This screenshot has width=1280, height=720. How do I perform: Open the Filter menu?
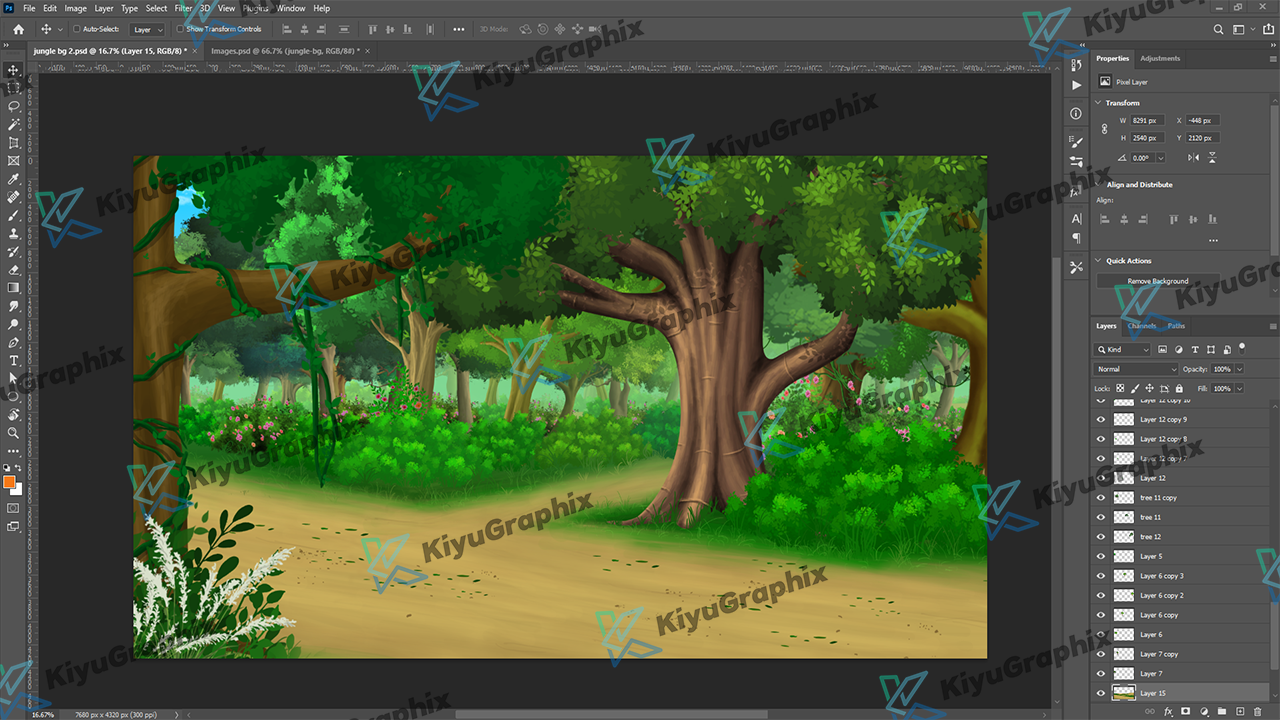pyautogui.click(x=183, y=8)
